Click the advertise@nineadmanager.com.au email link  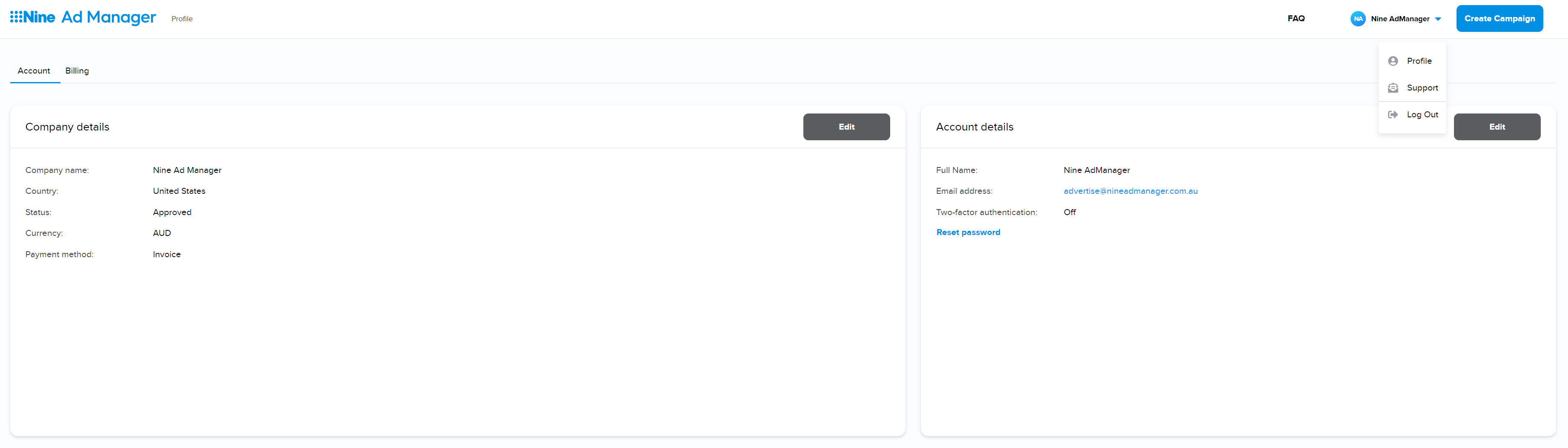1130,191
